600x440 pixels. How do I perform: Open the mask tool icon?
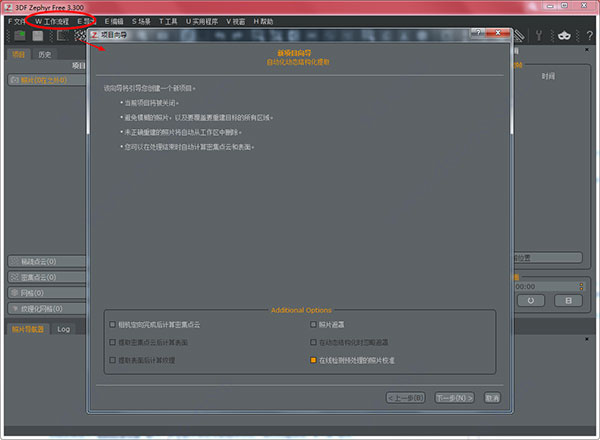(x=564, y=36)
